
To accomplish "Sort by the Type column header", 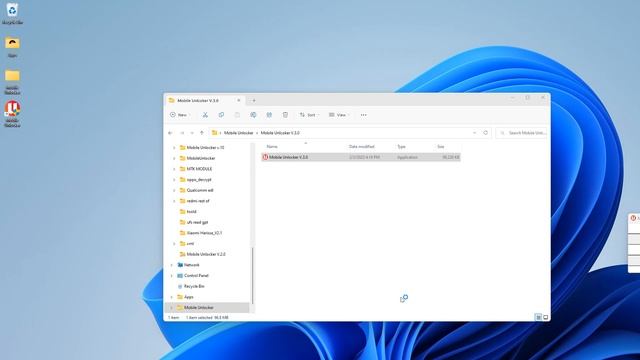I will coord(402,147).
